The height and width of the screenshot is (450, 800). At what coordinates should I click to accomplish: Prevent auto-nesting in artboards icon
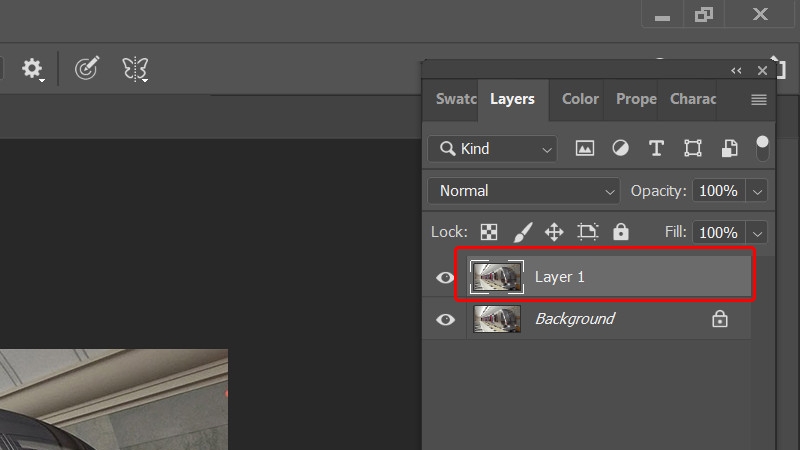587,232
